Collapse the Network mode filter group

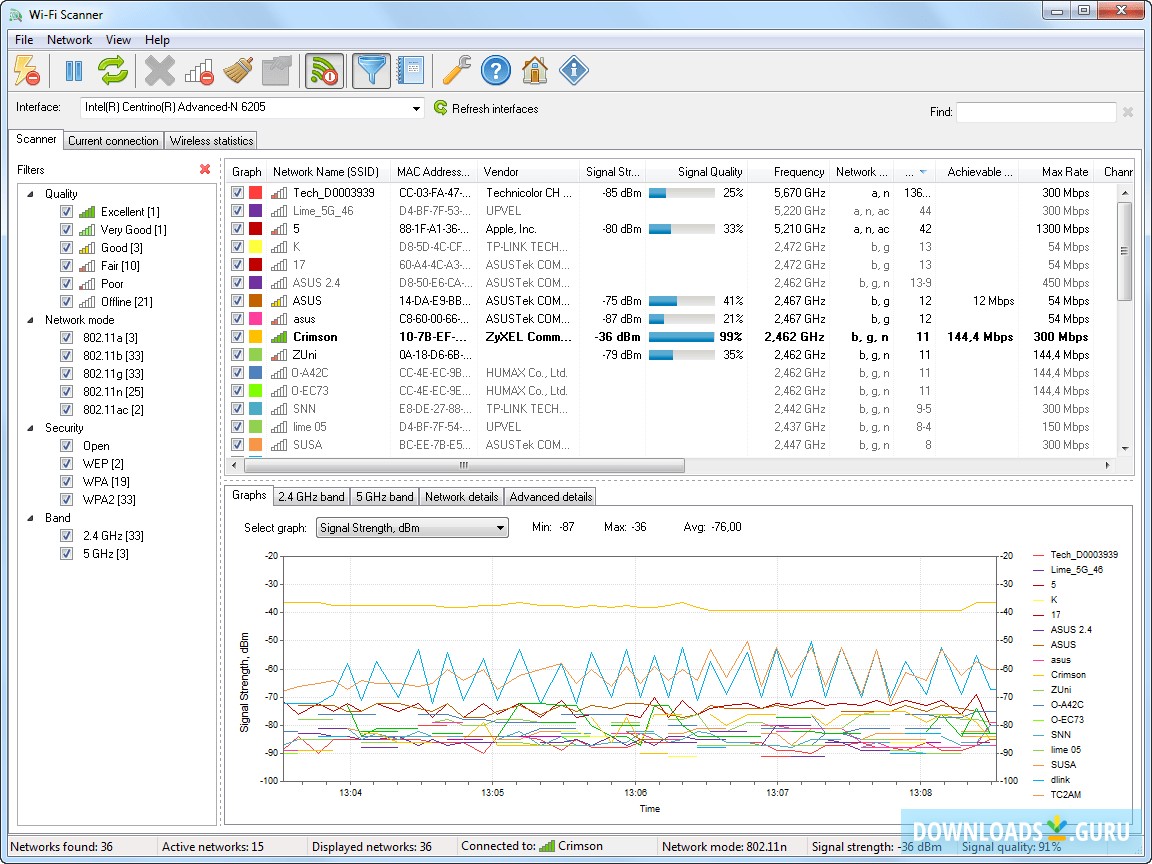30,320
